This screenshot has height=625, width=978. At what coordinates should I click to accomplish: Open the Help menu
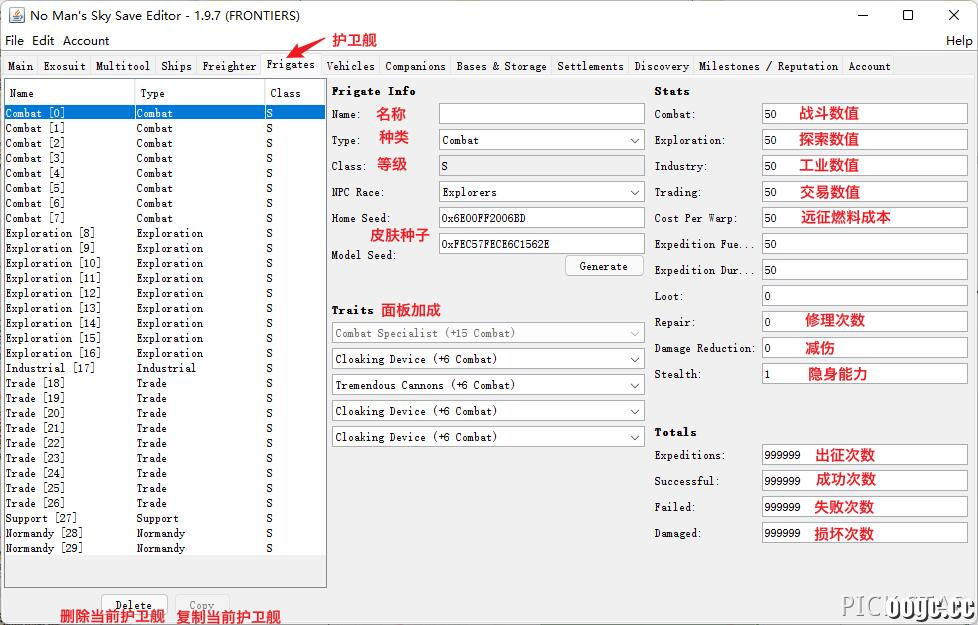[x=959, y=41]
